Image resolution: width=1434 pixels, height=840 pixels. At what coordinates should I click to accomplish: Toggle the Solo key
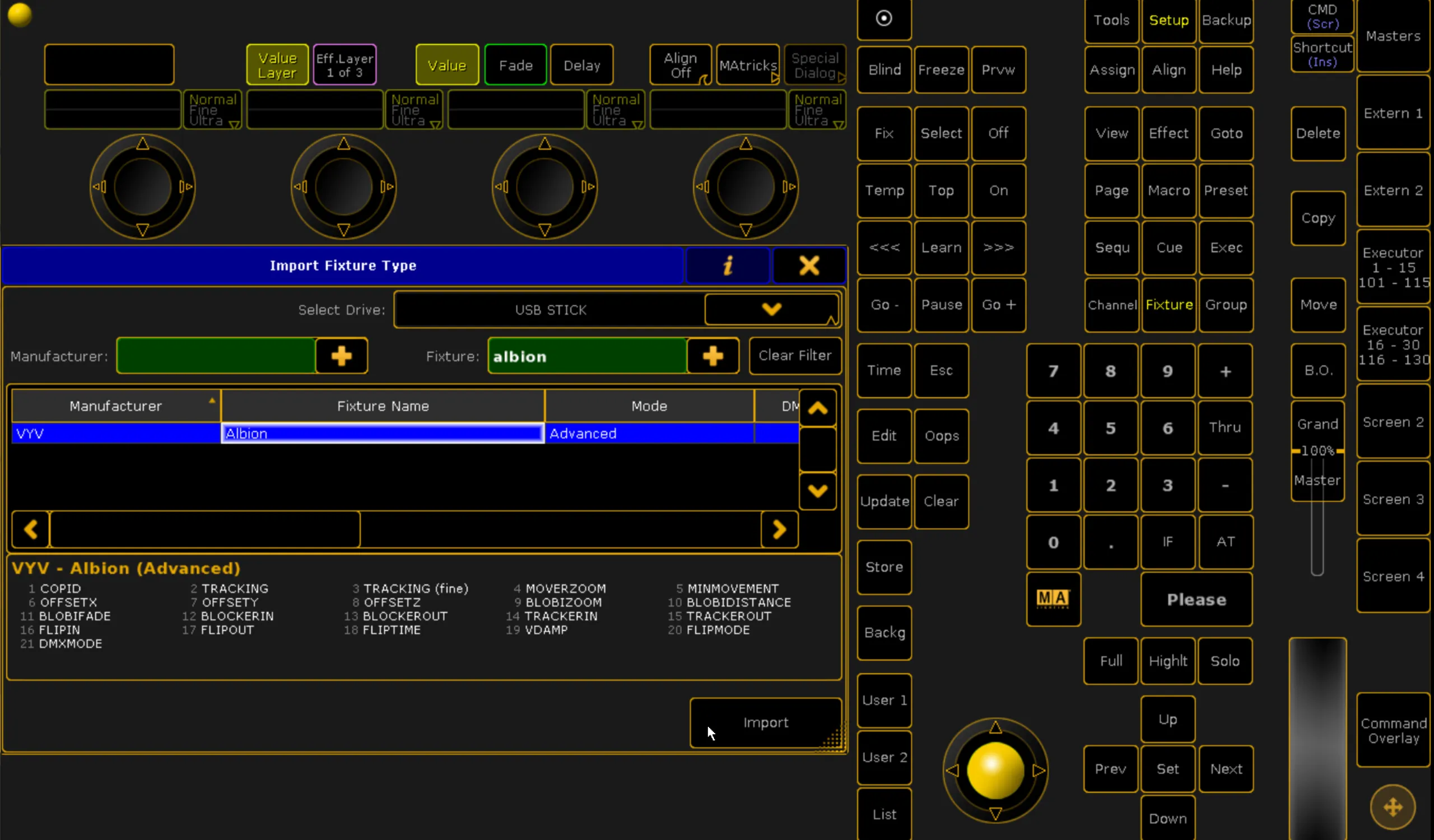1225,660
